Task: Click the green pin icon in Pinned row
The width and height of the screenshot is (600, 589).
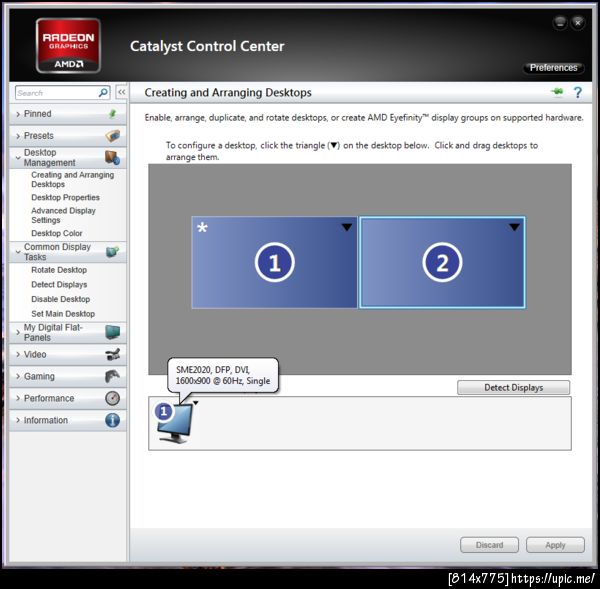Action: [112, 114]
